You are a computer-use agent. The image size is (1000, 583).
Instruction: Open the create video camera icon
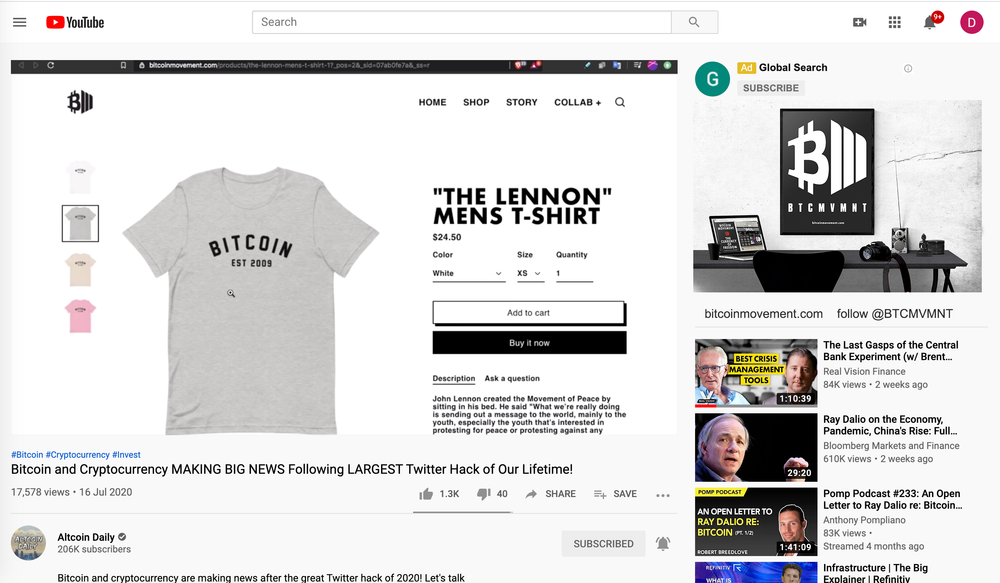[x=860, y=22]
